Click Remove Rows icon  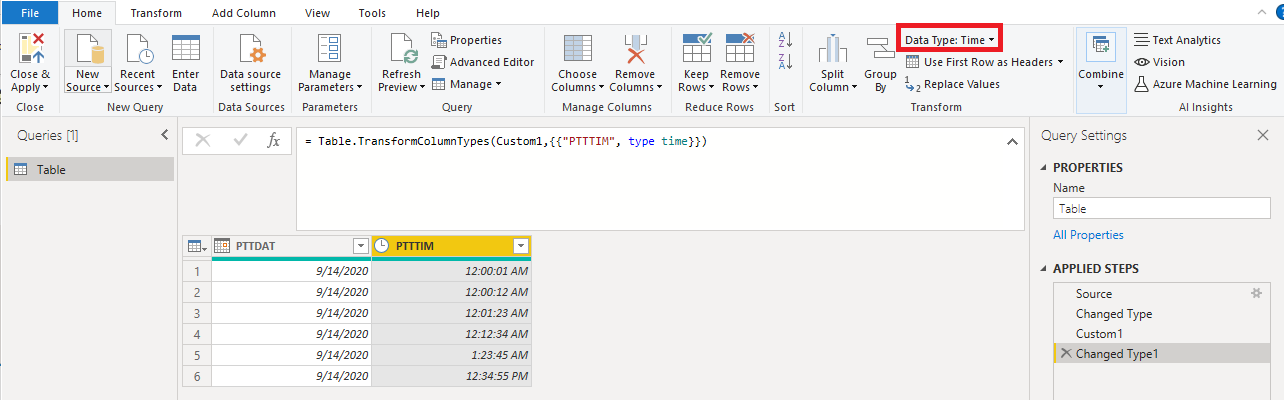tap(740, 48)
